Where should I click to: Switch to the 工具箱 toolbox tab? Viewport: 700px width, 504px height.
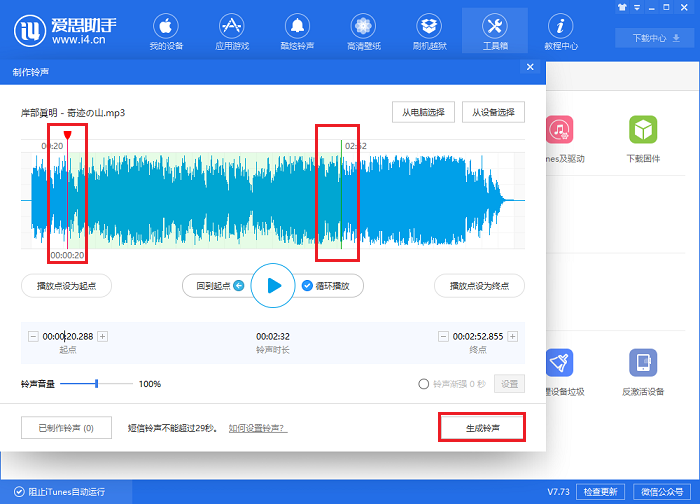click(x=494, y=32)
